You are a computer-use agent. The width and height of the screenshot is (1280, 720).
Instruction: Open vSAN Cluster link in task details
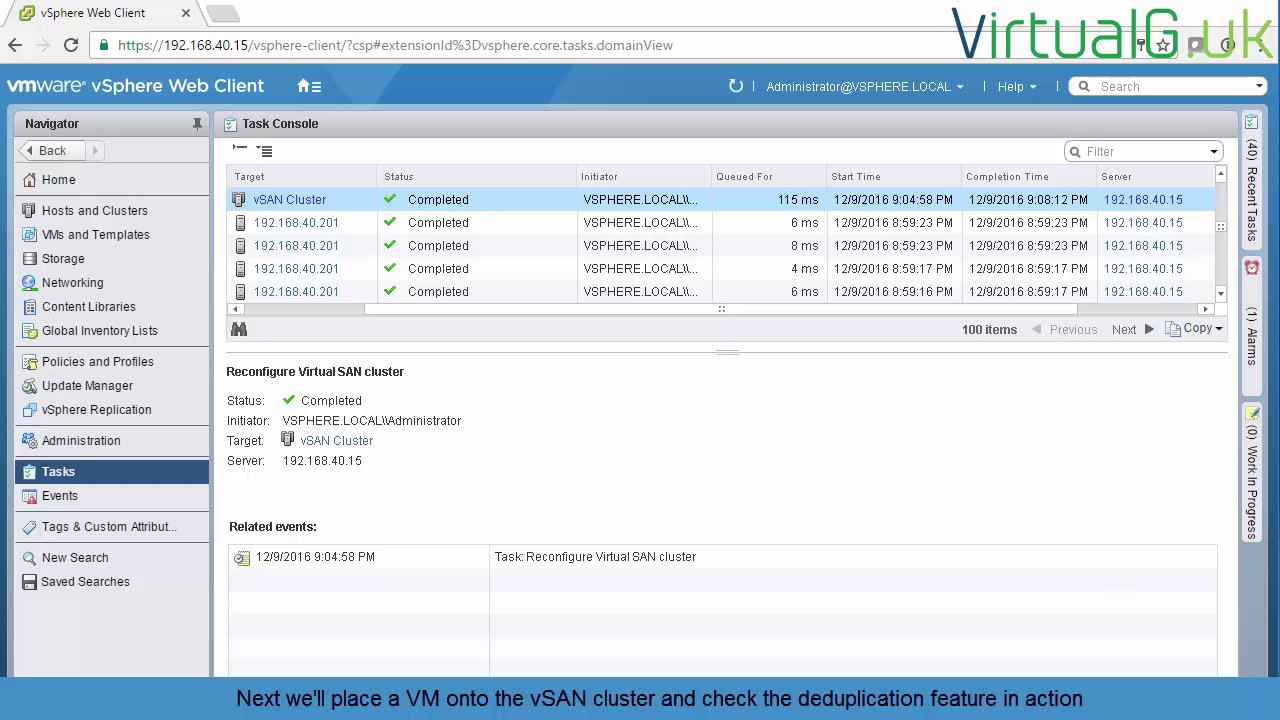point(336,441)
